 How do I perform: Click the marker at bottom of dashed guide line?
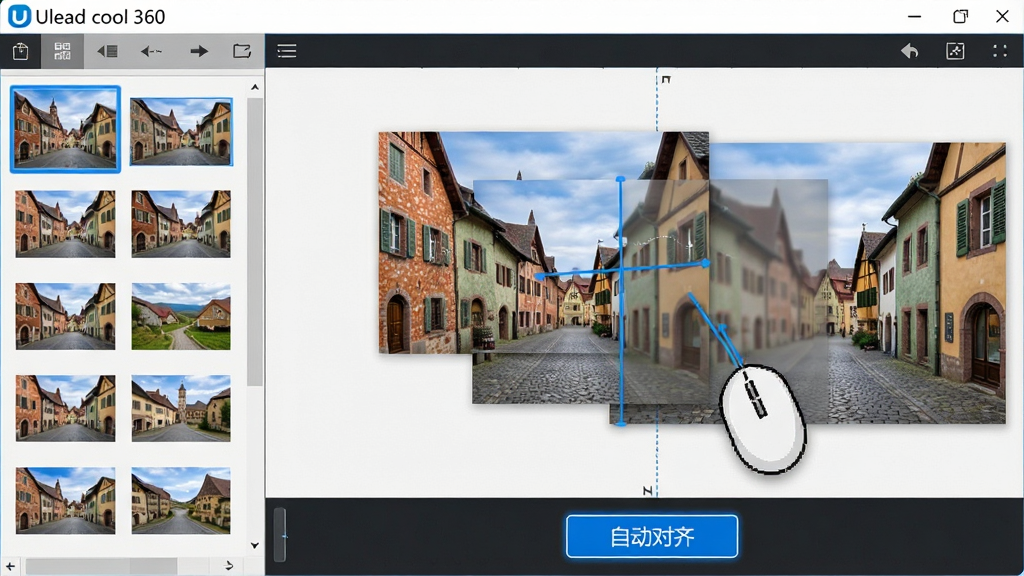648,490
